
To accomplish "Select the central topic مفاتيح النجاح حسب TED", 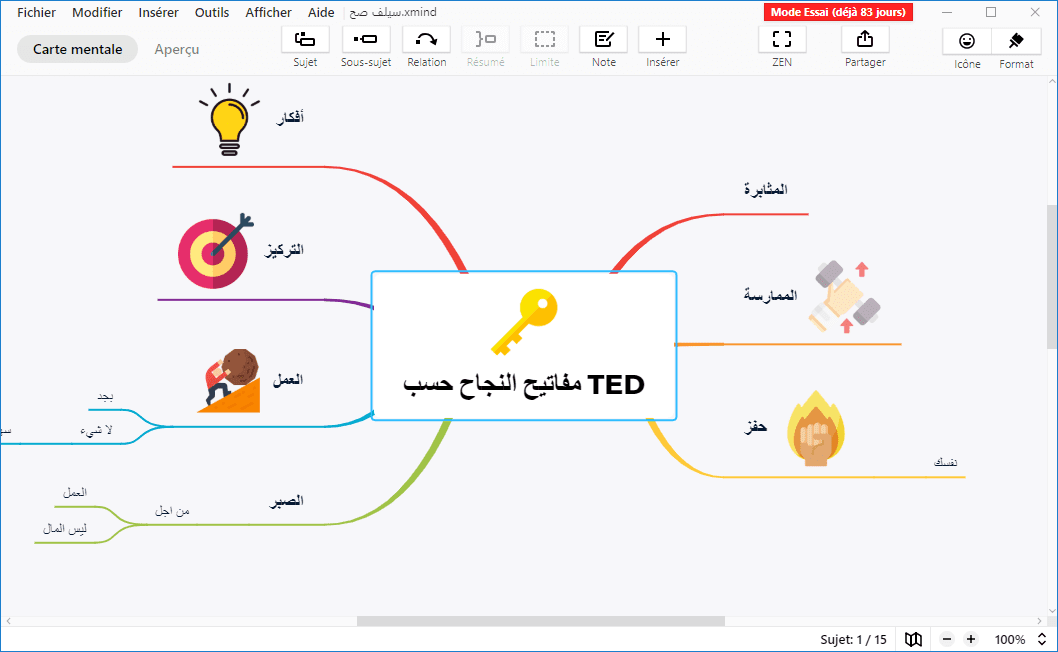I will (524, 346).
